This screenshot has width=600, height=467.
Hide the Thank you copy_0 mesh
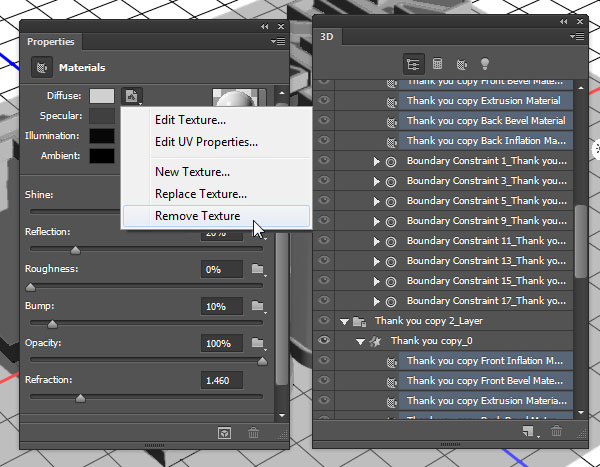point(324,340)
